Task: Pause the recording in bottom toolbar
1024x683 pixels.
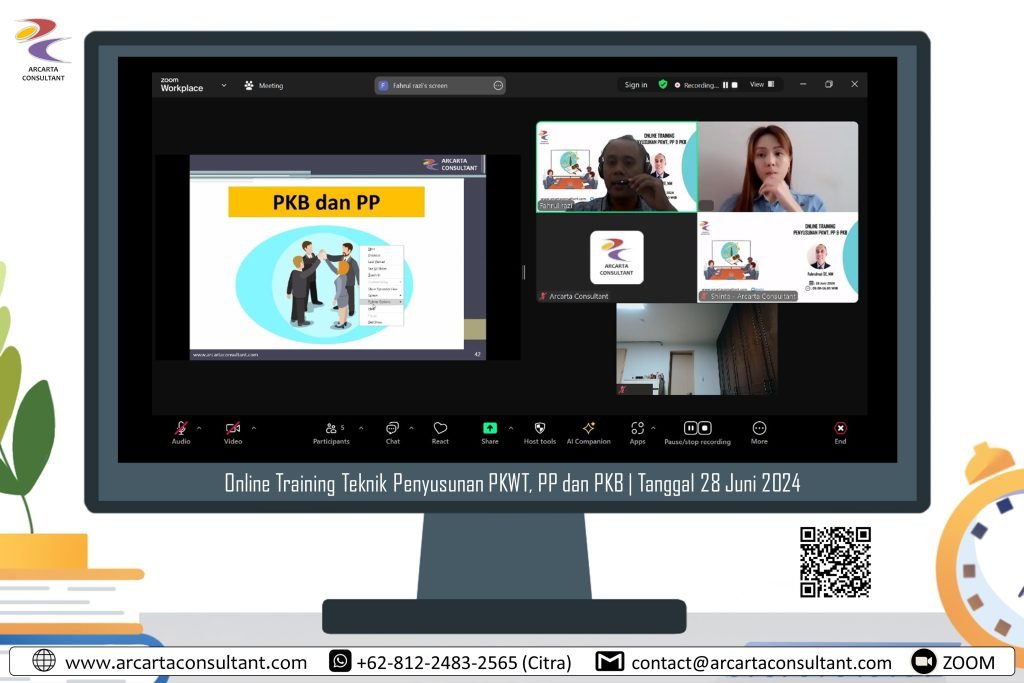Action: point(690,428)
